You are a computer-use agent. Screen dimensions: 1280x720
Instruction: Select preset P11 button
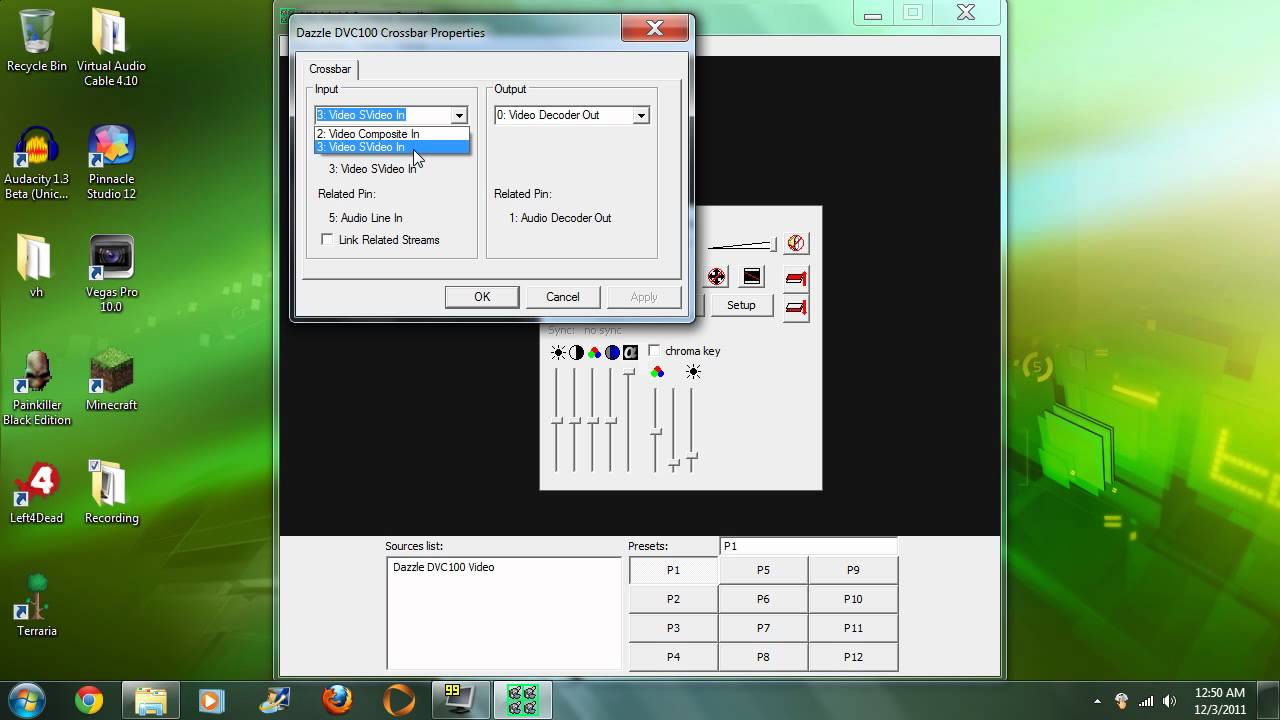click(853, 628)
